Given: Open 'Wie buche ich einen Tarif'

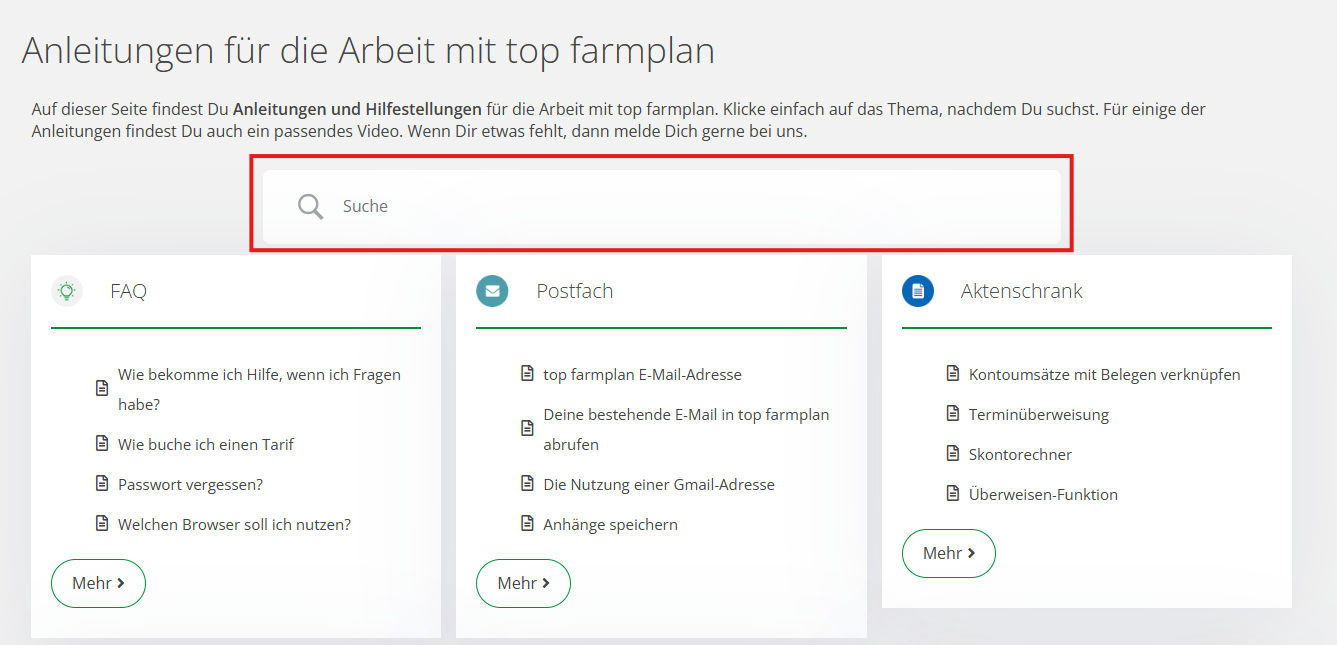Looking at the screenshot, I should pos(206,444).
